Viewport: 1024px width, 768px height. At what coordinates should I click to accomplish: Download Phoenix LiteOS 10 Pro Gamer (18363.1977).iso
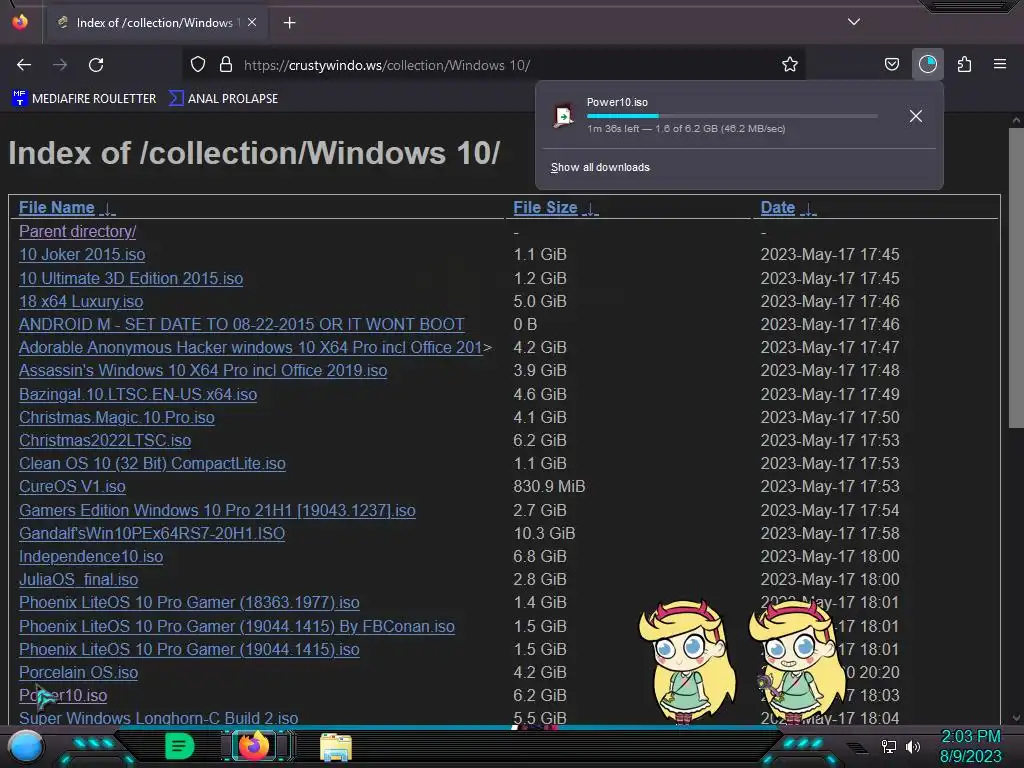click(189, 602)
